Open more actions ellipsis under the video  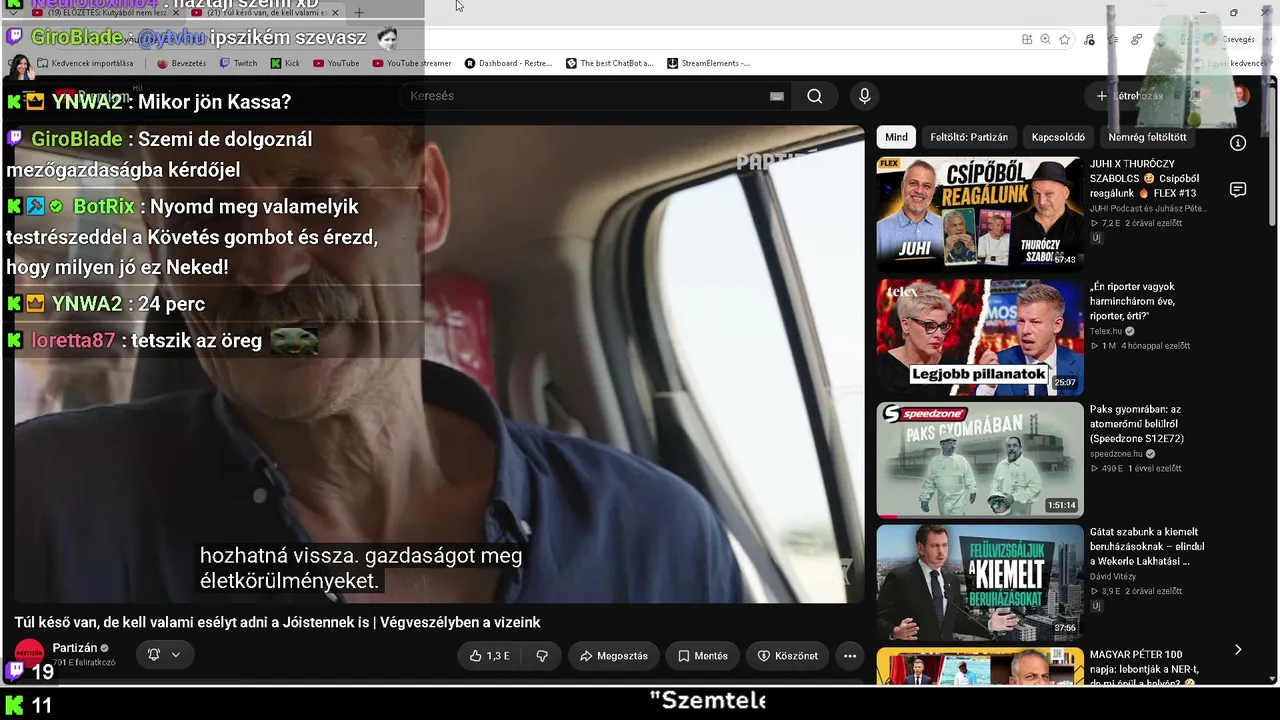850,656
